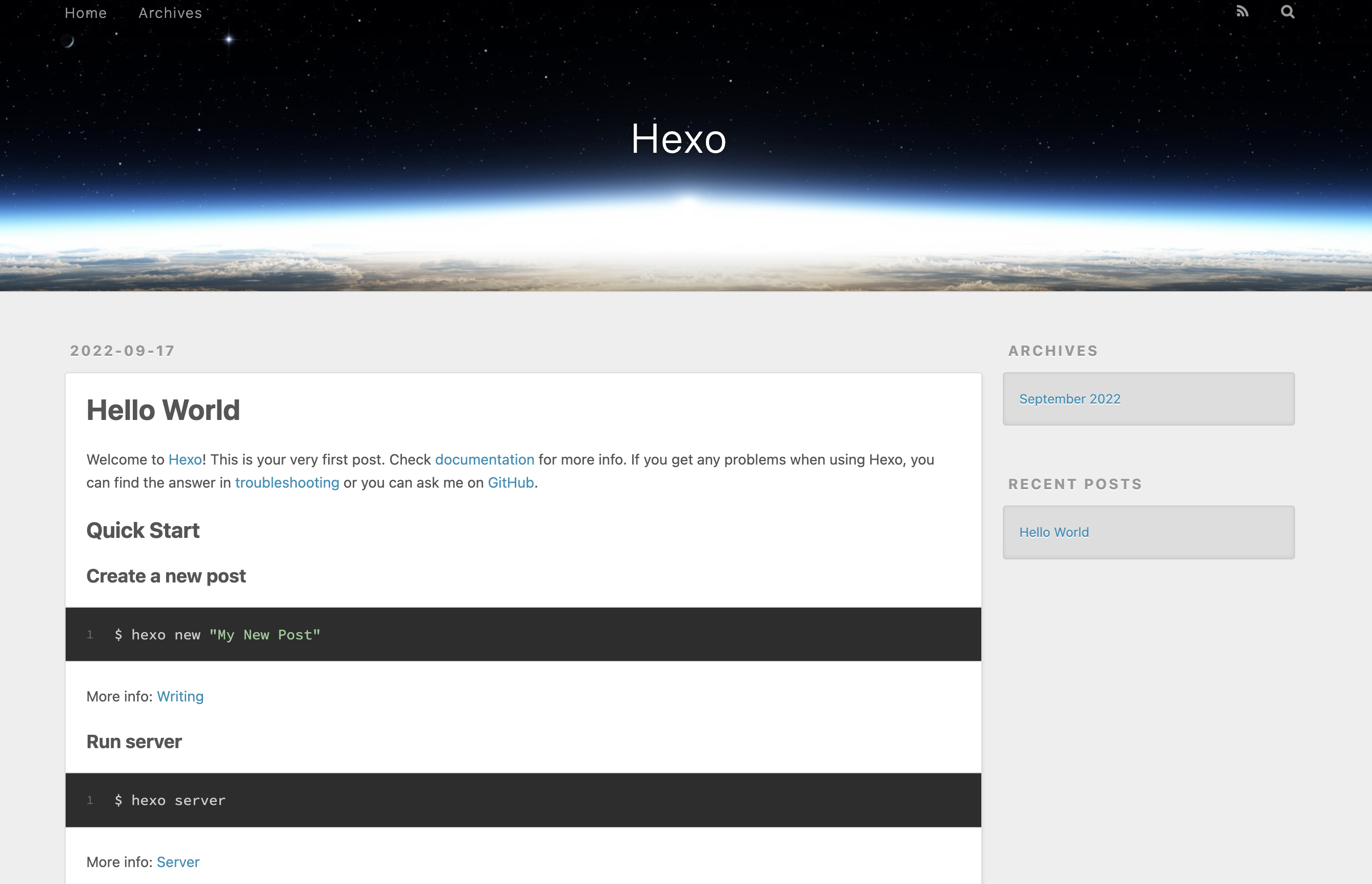This screenshot has height=884, width=1372.
Task: Visit the GitHub link
Action: 510,483
